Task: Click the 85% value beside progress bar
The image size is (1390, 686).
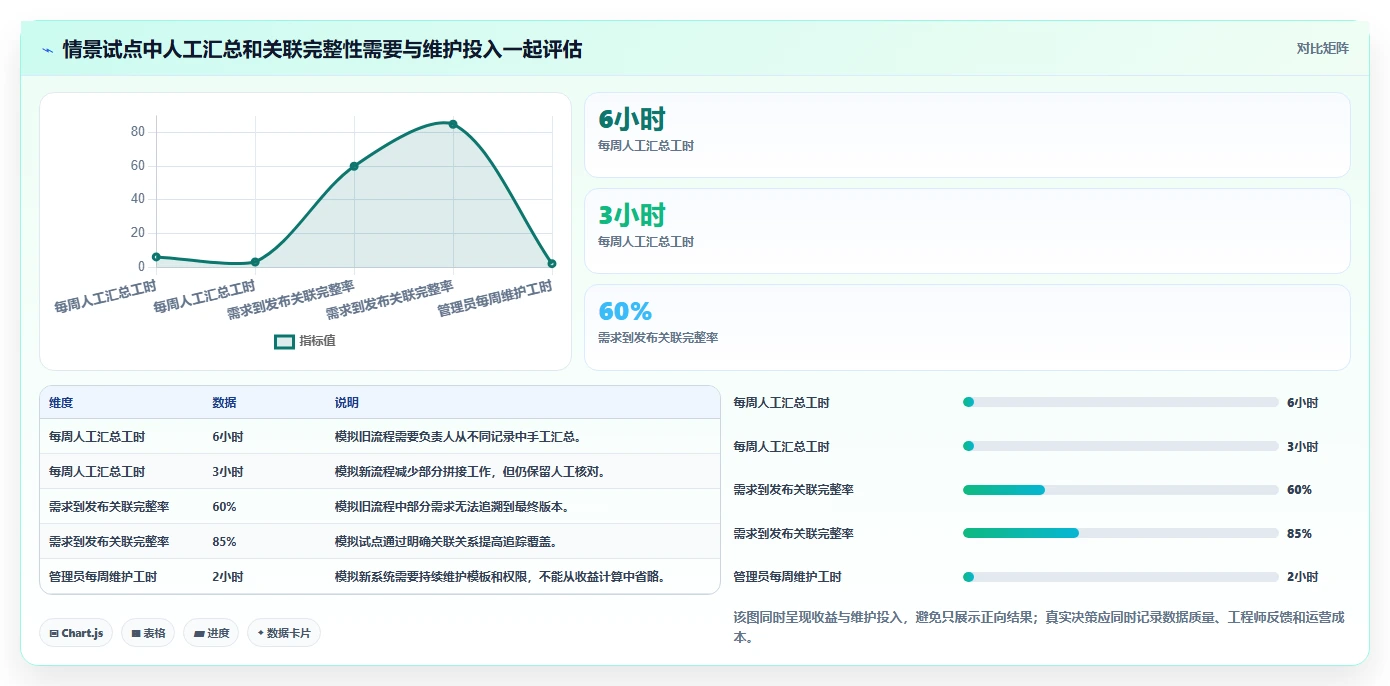Action: [x=1299, y=534]
